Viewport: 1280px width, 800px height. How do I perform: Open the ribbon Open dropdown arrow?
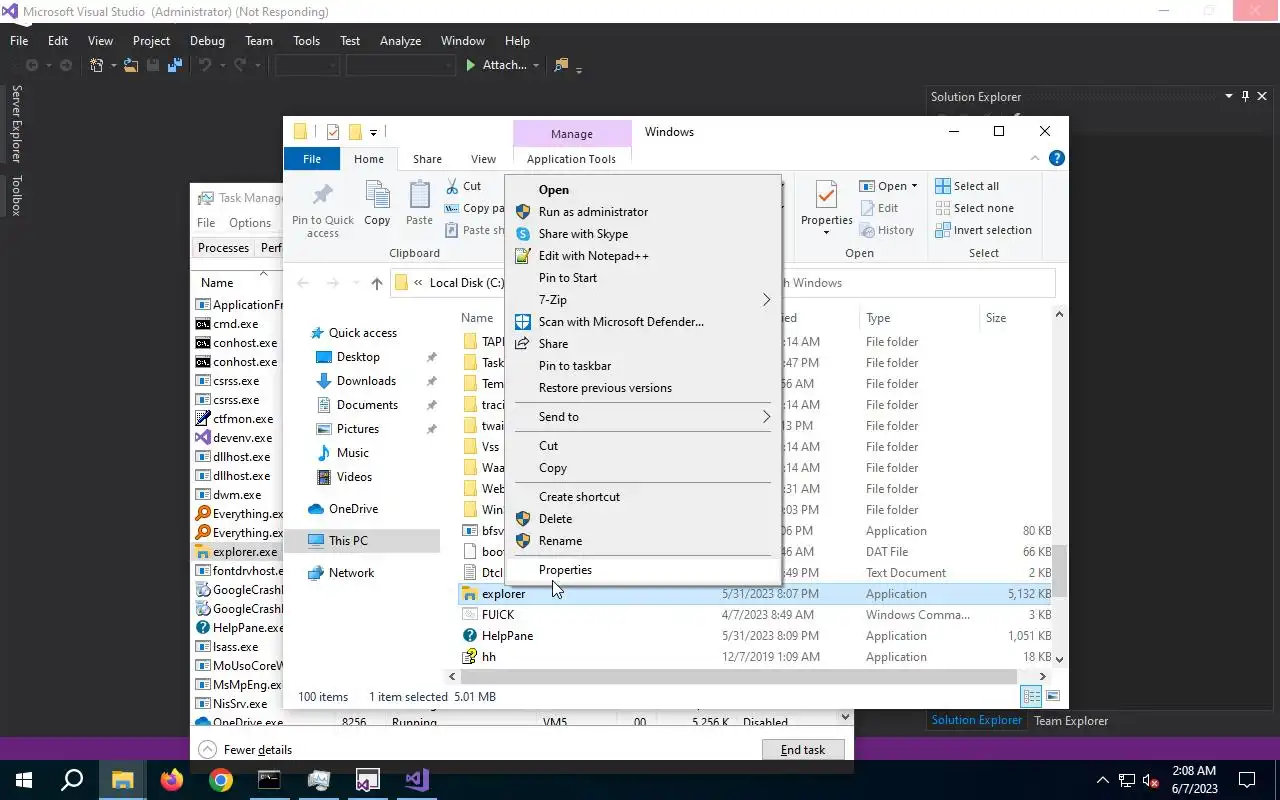click(915, 186)
